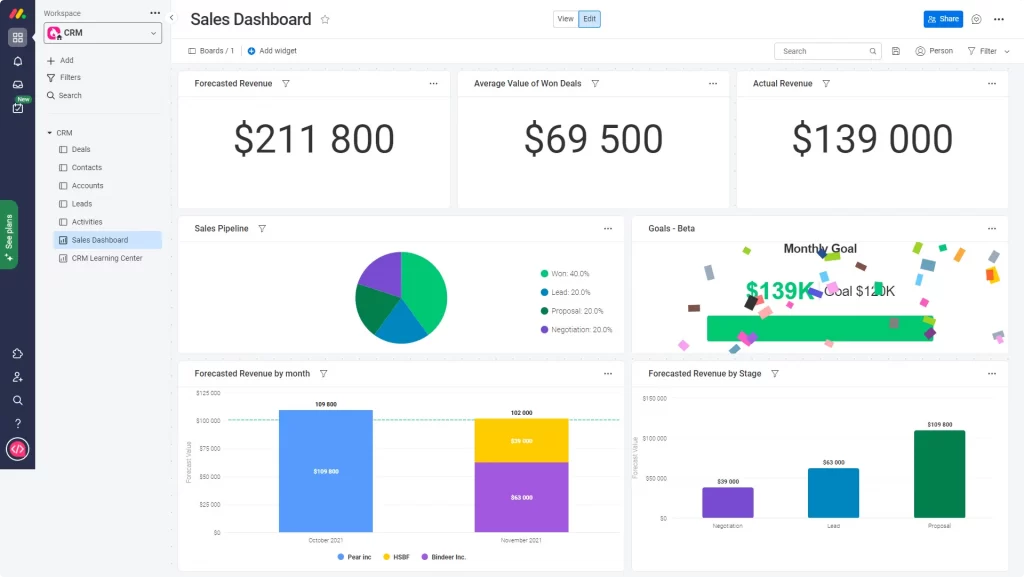The image size is (1024, 577).
Task: Open workspace options three-dot menu
Action: tap(155, 13)
